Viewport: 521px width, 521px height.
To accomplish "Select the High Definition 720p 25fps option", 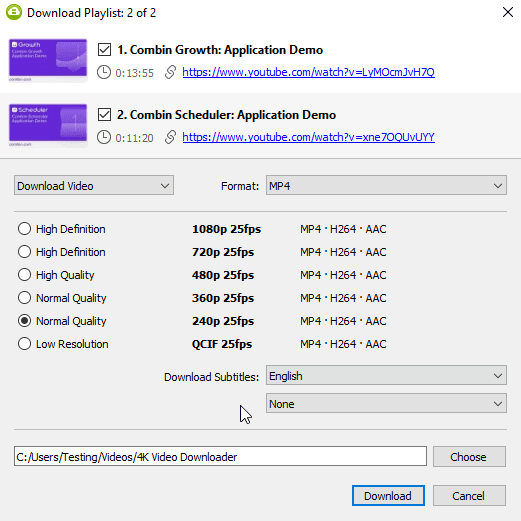I will pyautogui.click(x=24, y=252).
